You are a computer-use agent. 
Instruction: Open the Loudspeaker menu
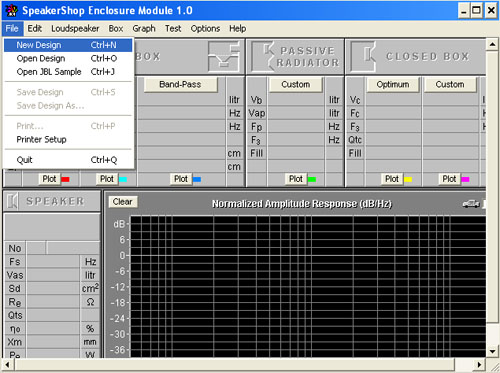[75, 29]
